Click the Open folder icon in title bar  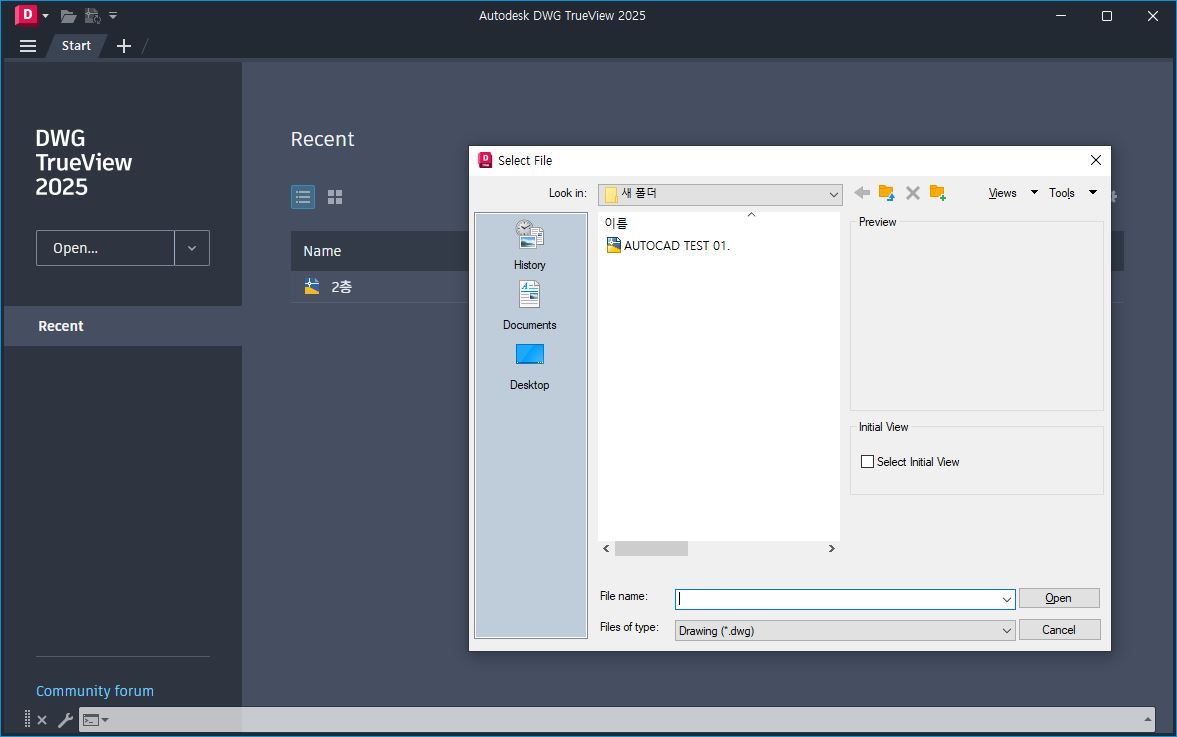68,16
